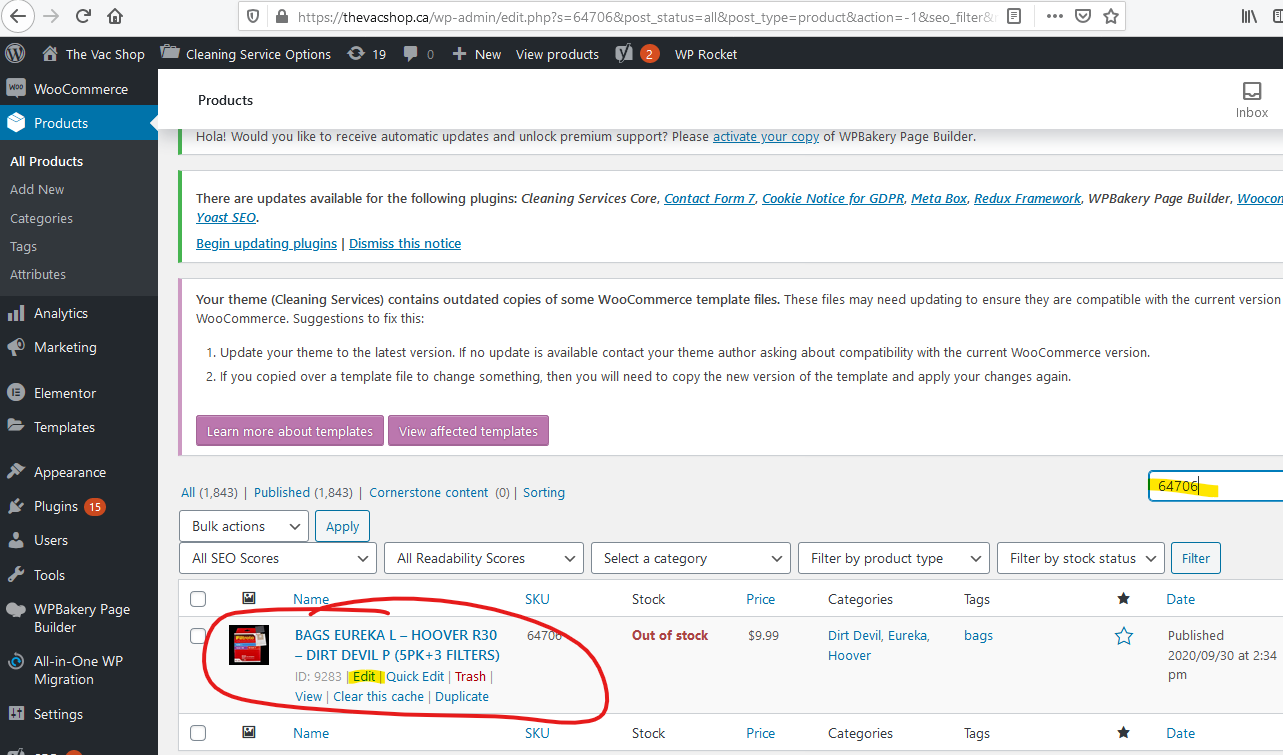
Task: Click Apply next to Bulk actions
Action: (x=342, y=526)
